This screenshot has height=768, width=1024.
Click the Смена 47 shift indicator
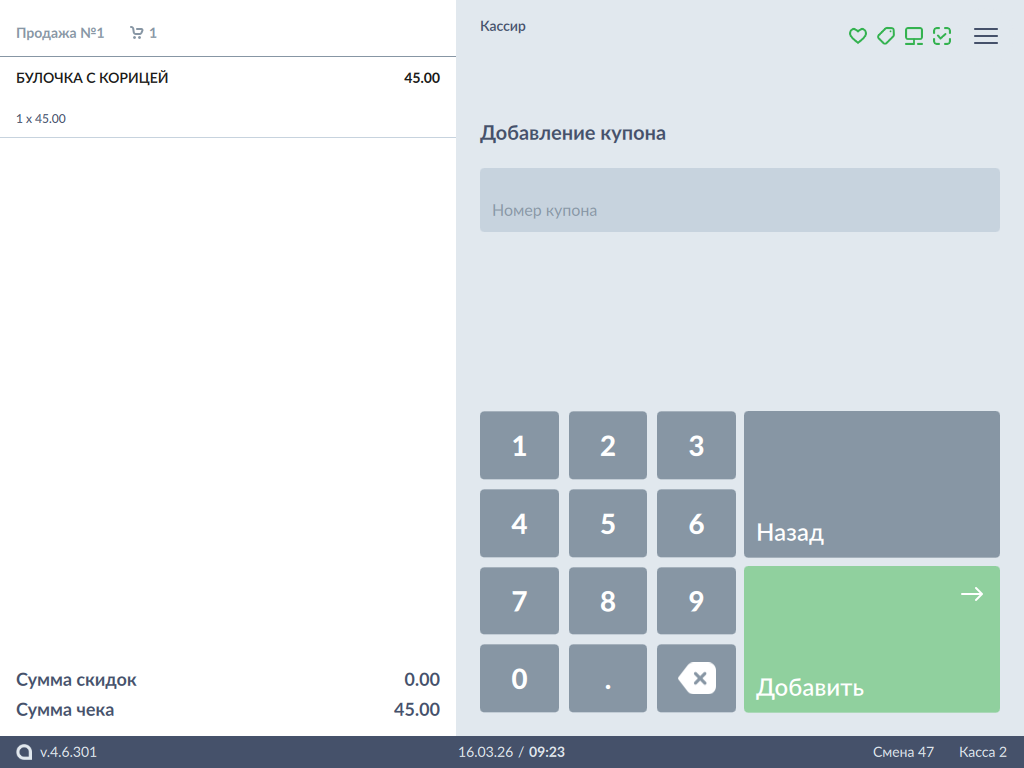click(902, 752)
